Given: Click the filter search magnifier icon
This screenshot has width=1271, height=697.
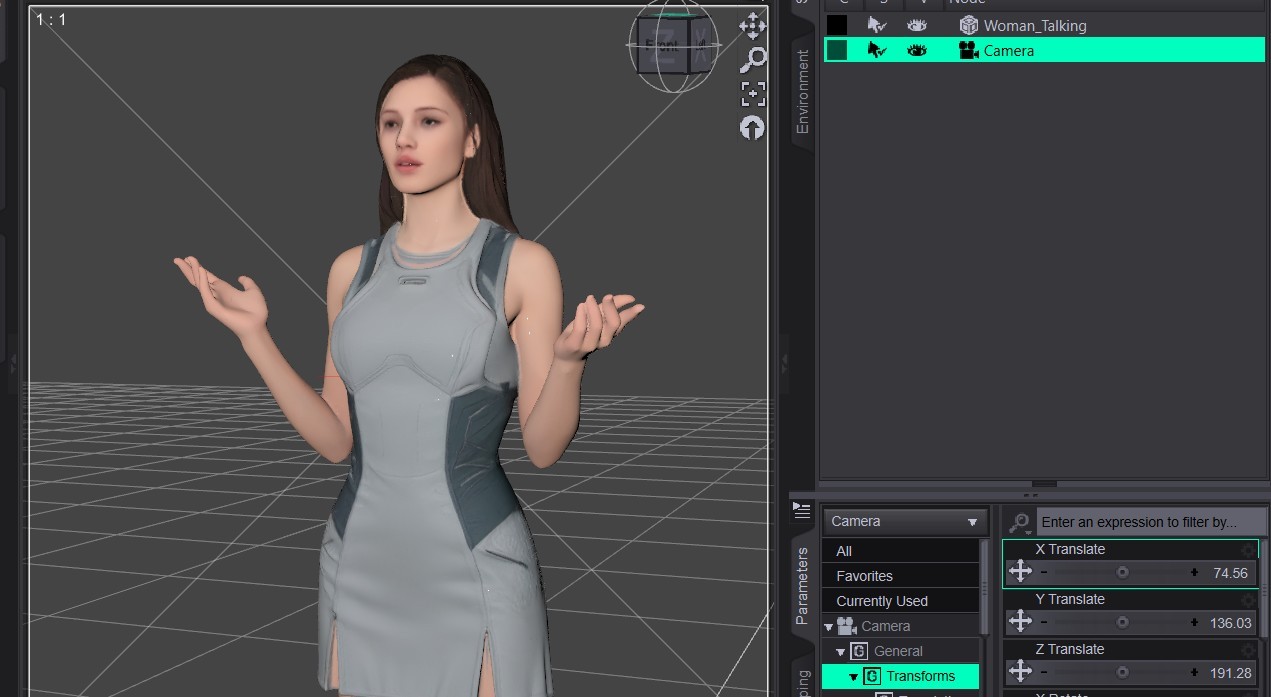Looking at the screenshot, I should (x=1019, y=522).
